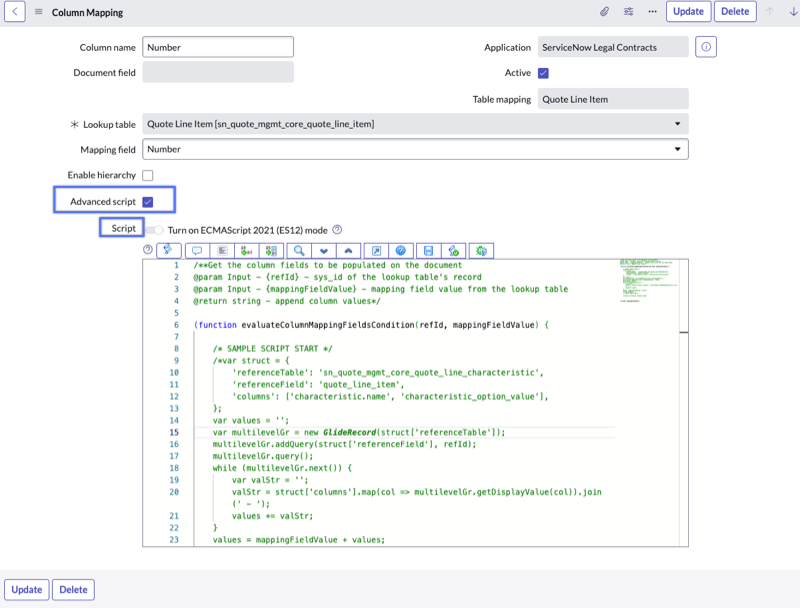
Task: Click the Column Mapping header title
Action: [87, 12]
